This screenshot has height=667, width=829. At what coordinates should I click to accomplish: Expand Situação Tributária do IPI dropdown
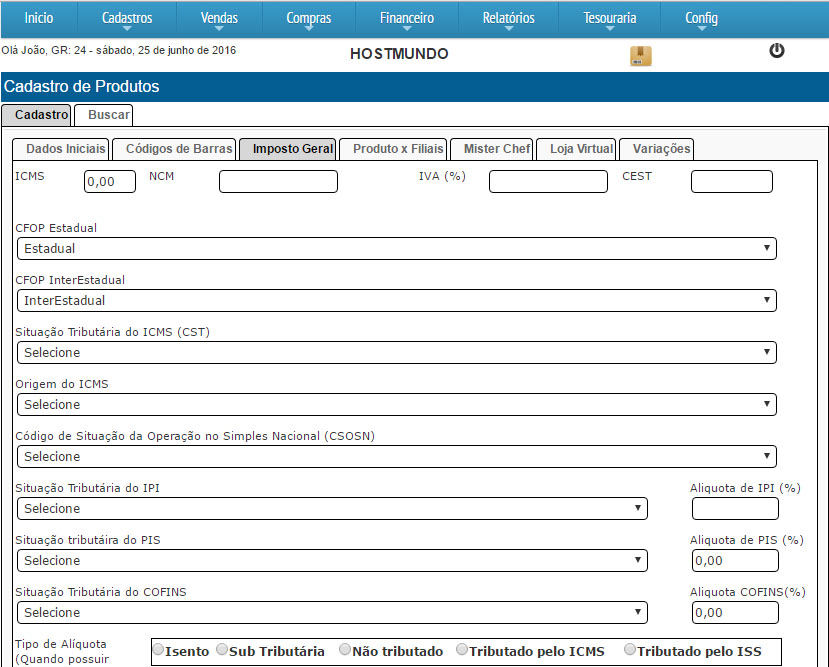pyautogui.click(x=332, y=508)
